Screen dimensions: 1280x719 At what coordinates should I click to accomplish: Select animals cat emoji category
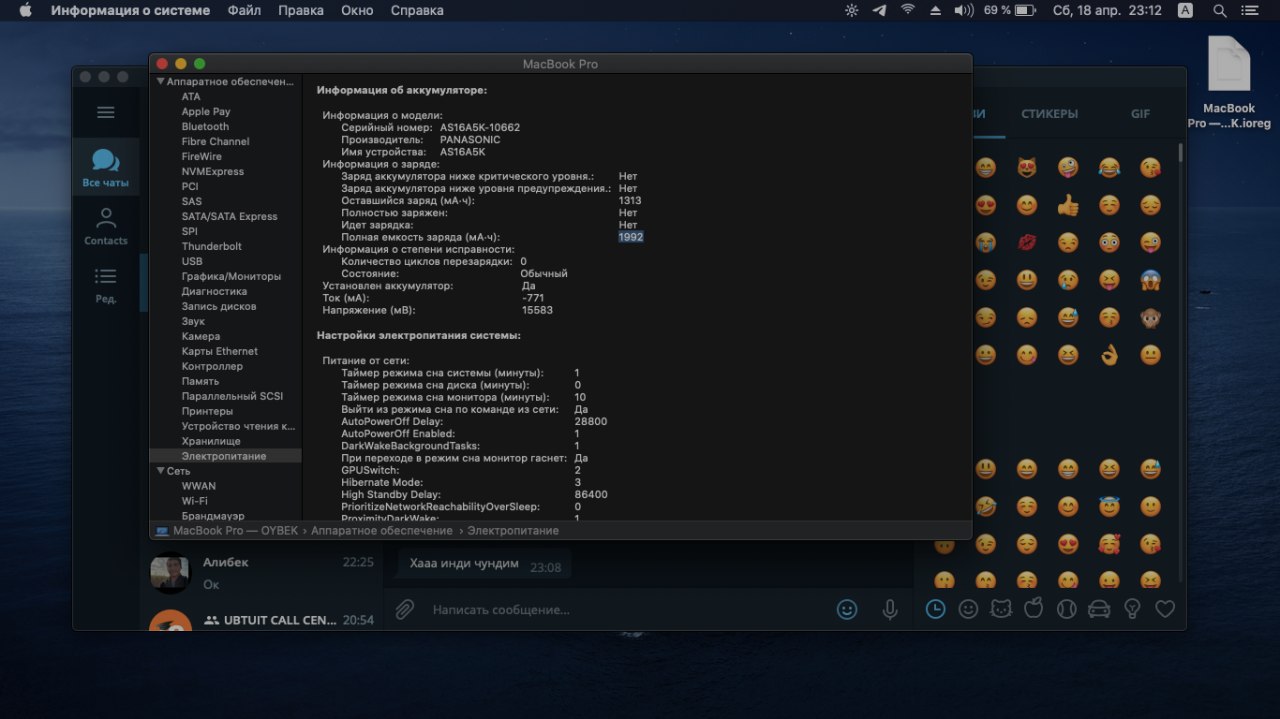[x=1001, y=608]
